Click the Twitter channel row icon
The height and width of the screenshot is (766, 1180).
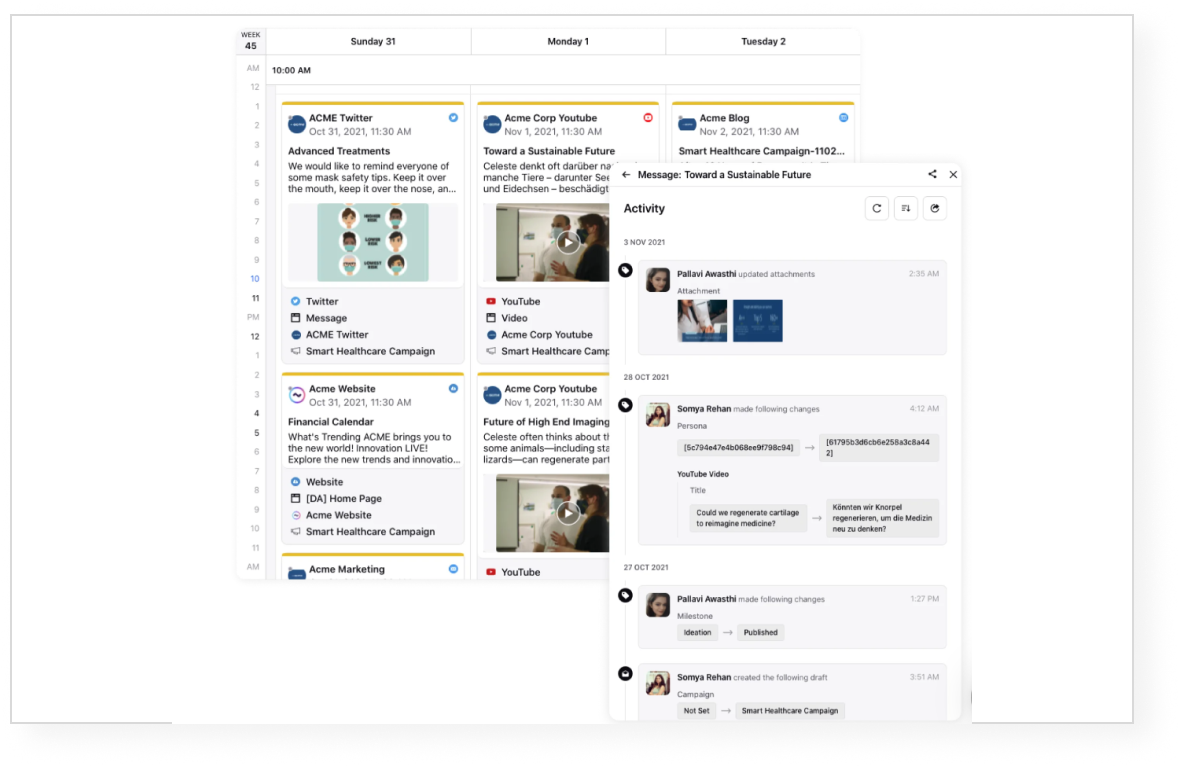(295, 301)
